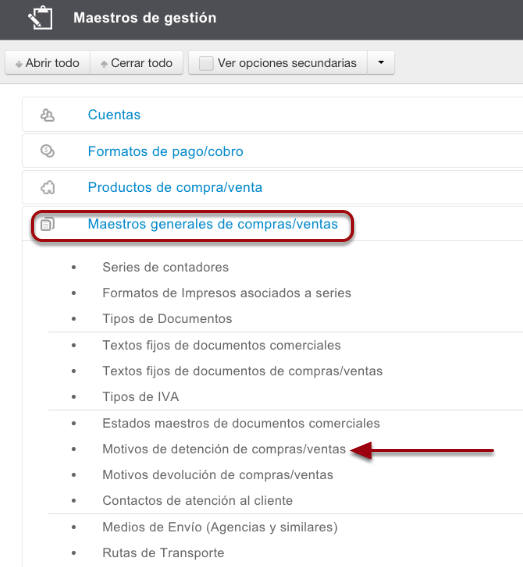Select Tipos de IVA
The width and height of the screenshot is (523, 567).
(x=141, y=397)
